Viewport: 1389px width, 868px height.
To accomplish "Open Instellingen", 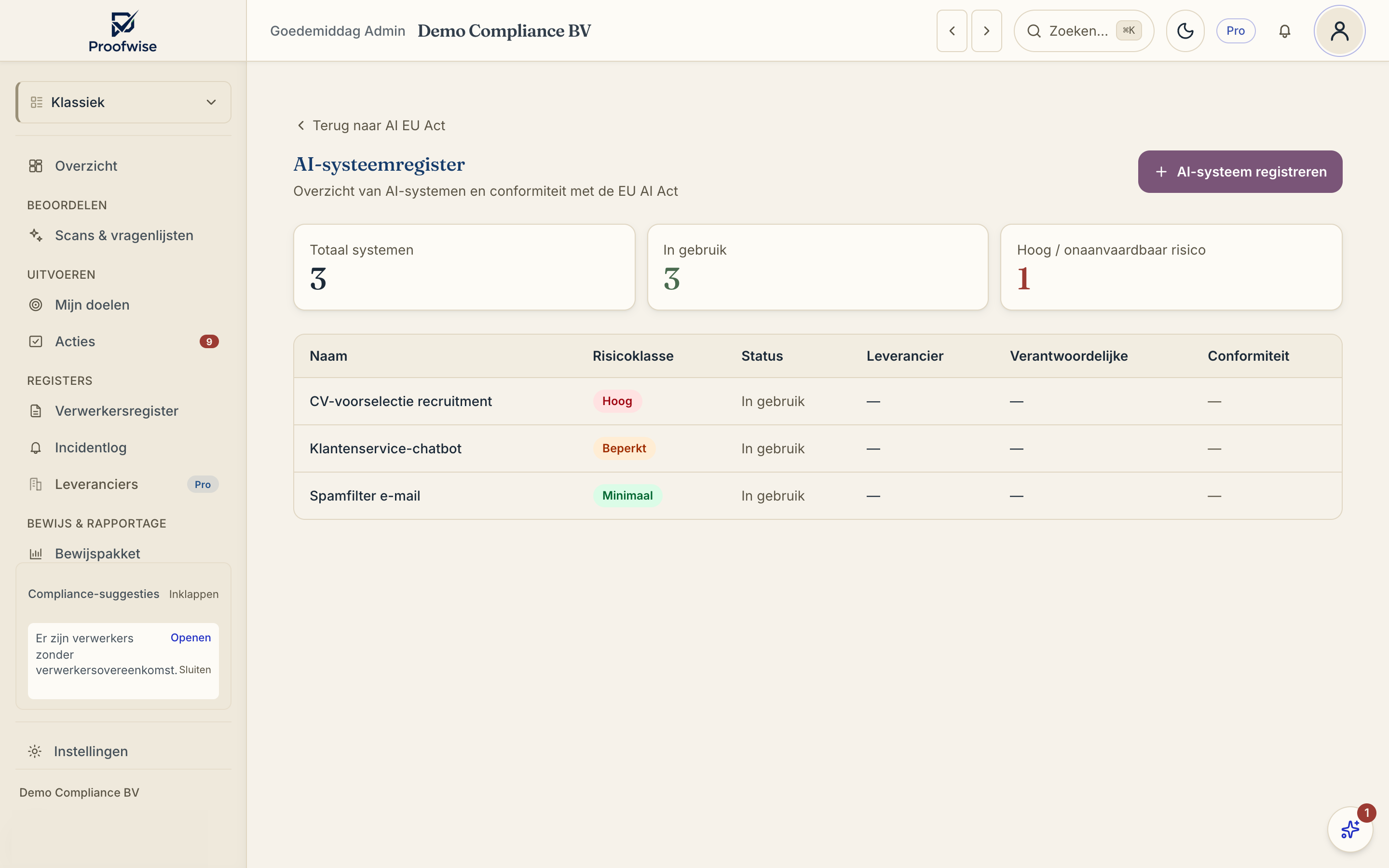I will 123,751.
